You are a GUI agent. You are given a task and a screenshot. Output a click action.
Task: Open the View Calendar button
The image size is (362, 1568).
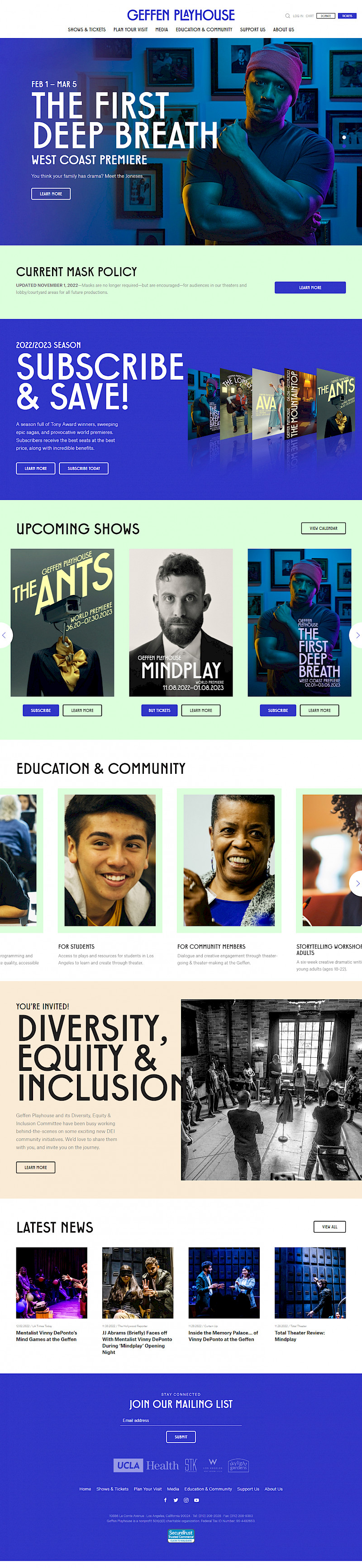324,528
